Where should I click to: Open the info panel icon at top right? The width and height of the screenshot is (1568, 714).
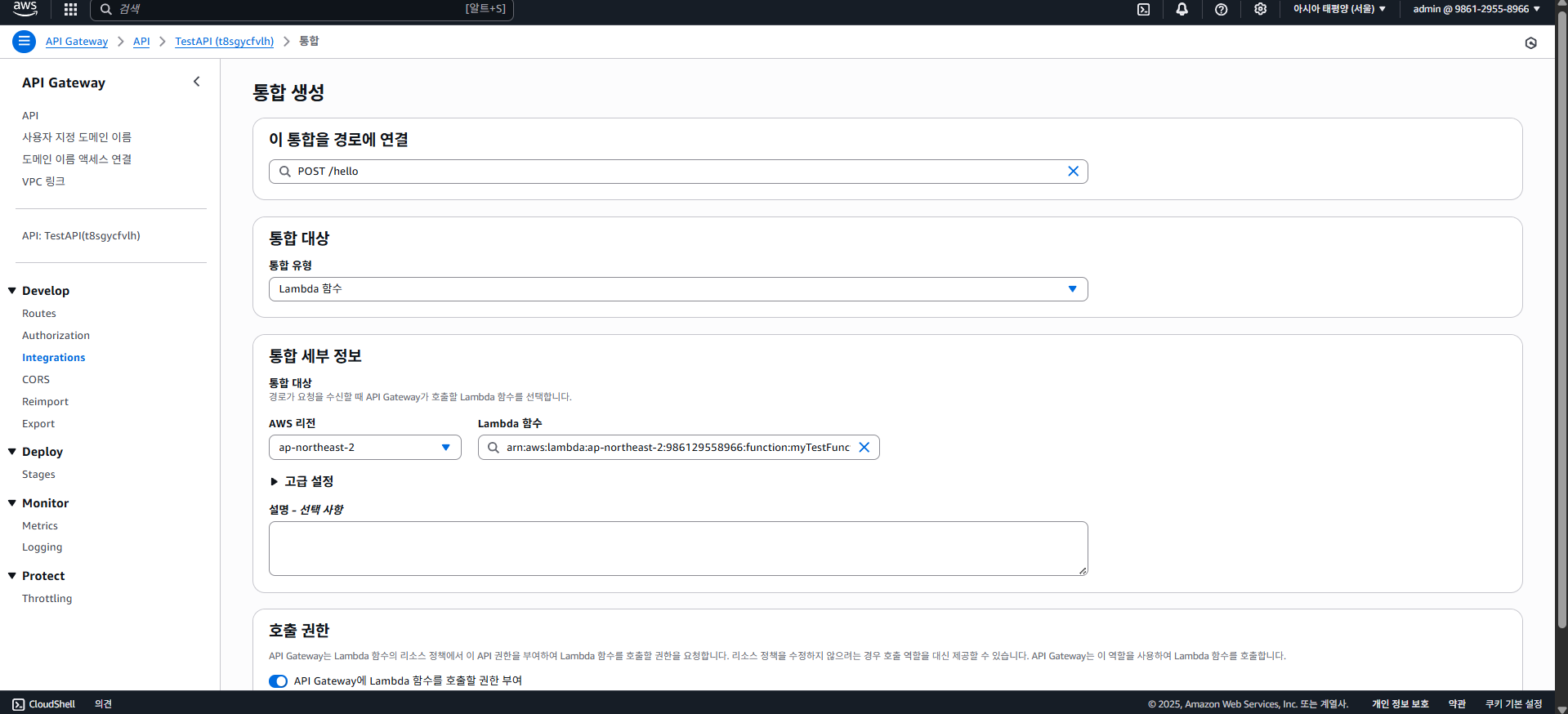pyautogui.click(x=1531, y=42)
